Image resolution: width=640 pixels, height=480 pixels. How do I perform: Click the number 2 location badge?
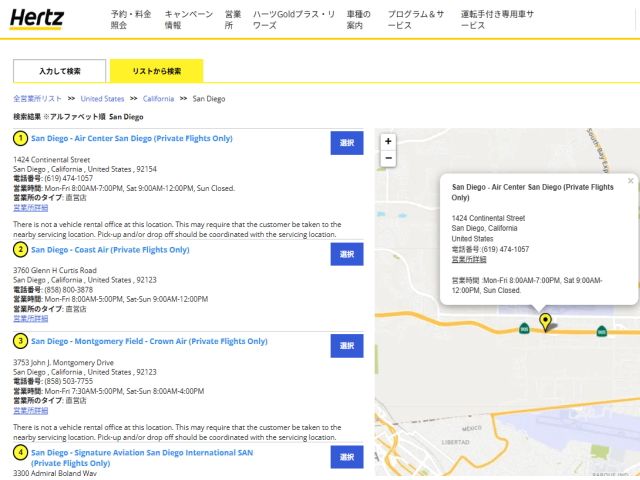[x=20, y=250]
